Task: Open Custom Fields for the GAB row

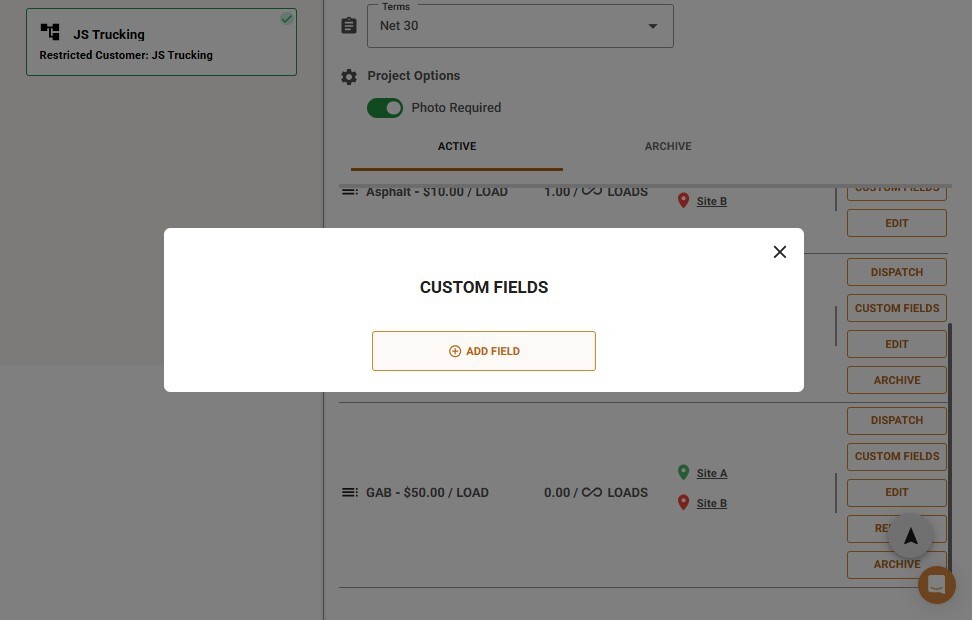Action: click(896, 456)
